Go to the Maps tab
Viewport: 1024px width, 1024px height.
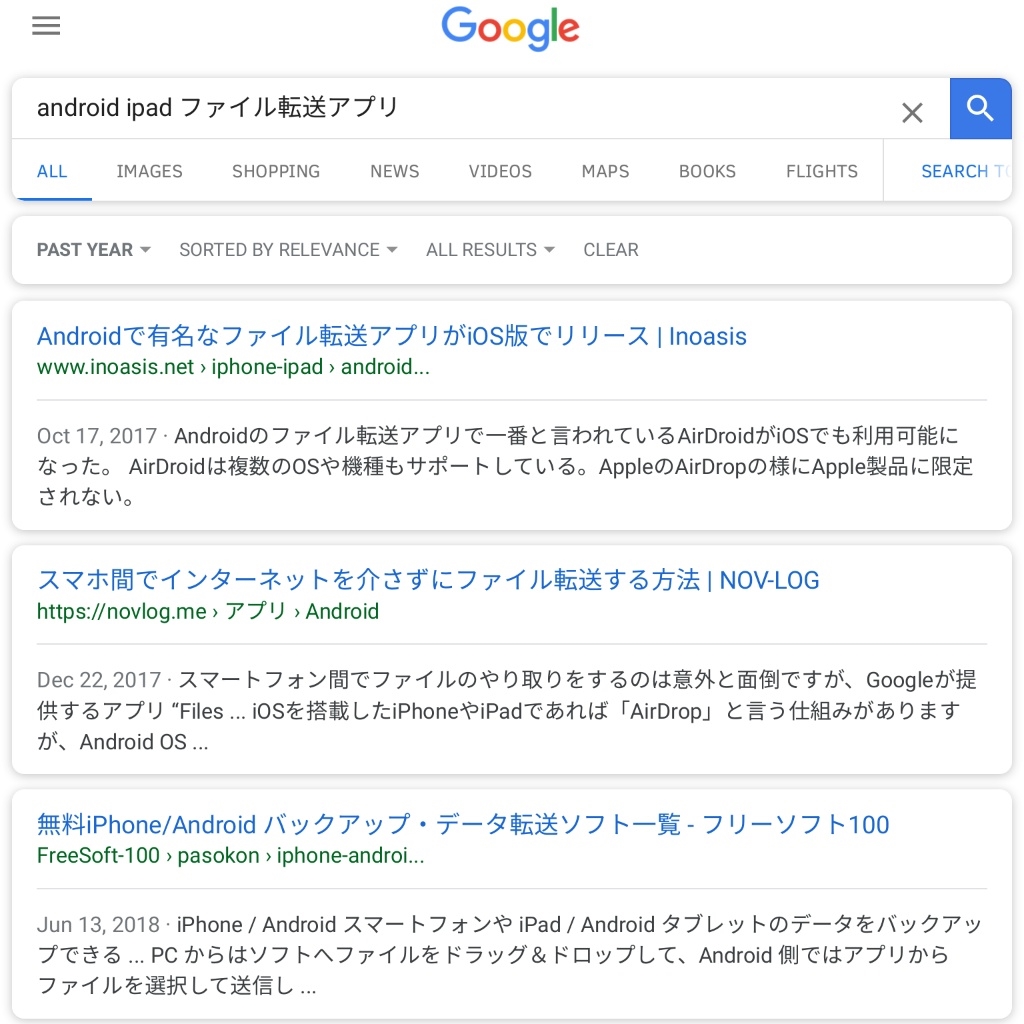(x=605, y=171)
